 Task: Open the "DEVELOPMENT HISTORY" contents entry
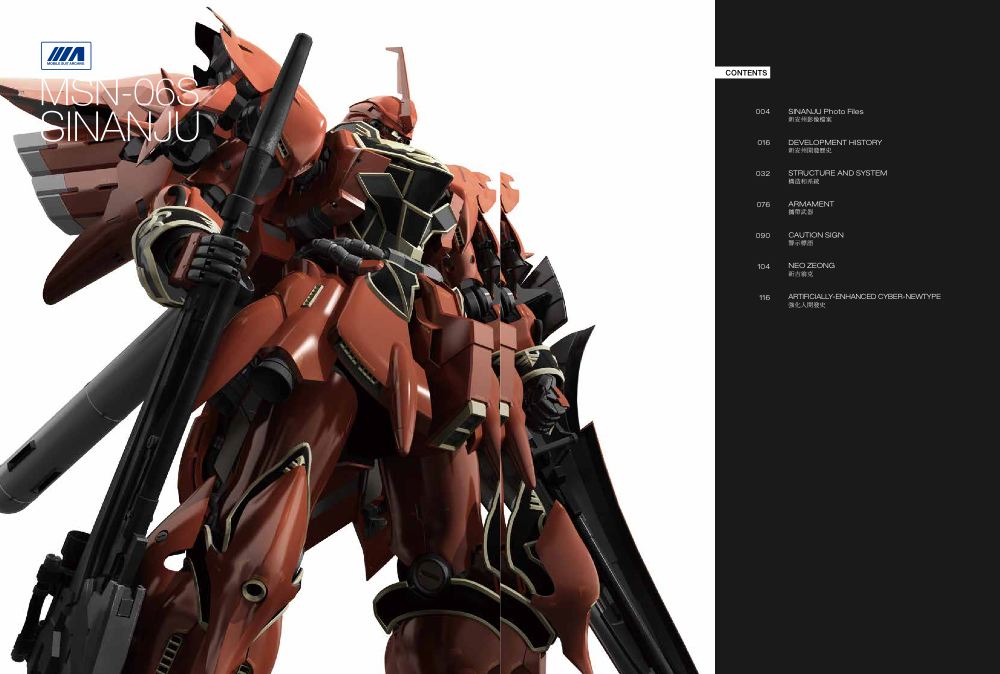pos(835,142)
